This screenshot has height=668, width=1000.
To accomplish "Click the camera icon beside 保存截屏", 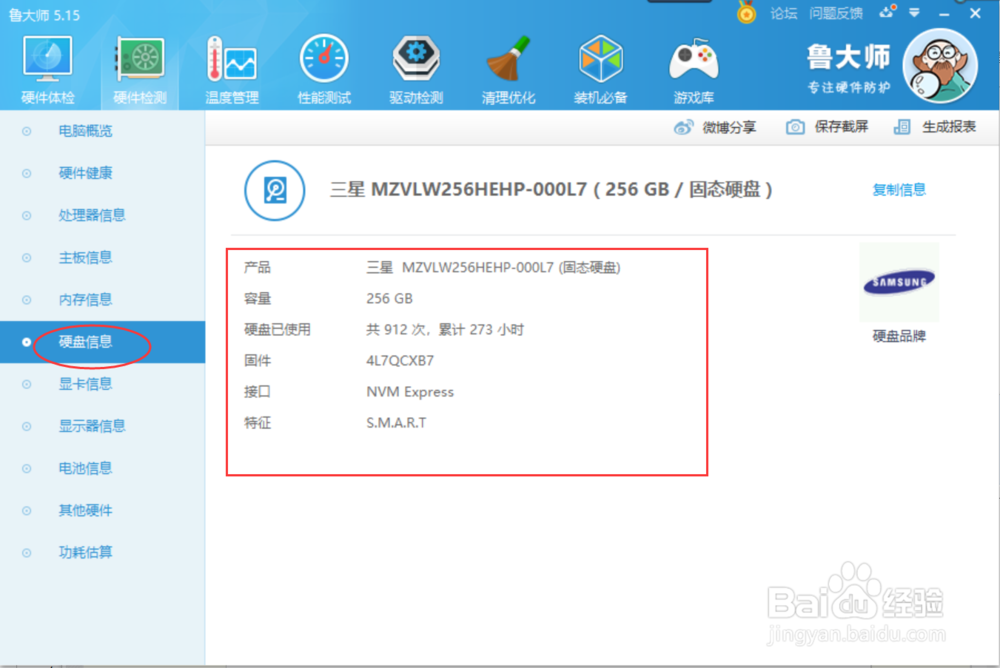I will click(x=795, y=127).
